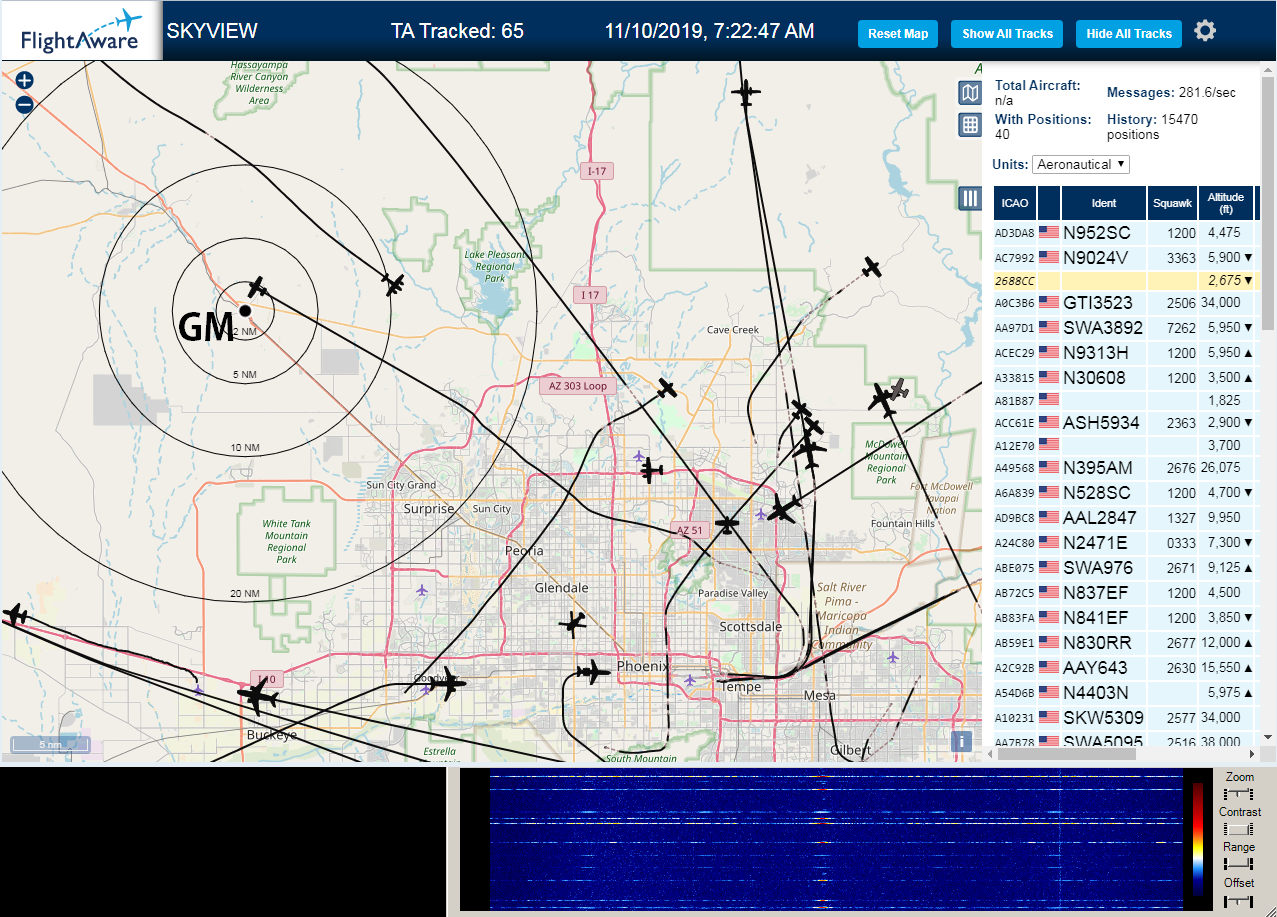Adjust the waterfall Range slider
The image size is (1277, 917).
pos(1239,863)
